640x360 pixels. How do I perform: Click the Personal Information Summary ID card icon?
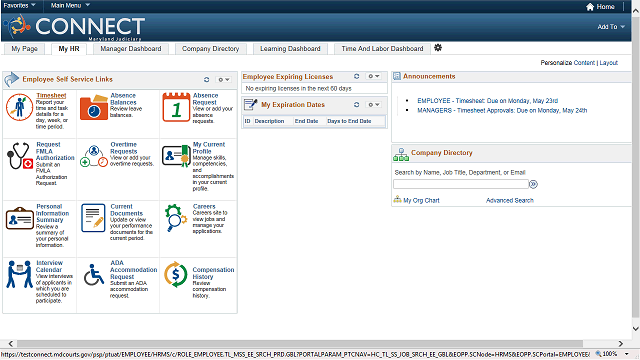(19, 218)
